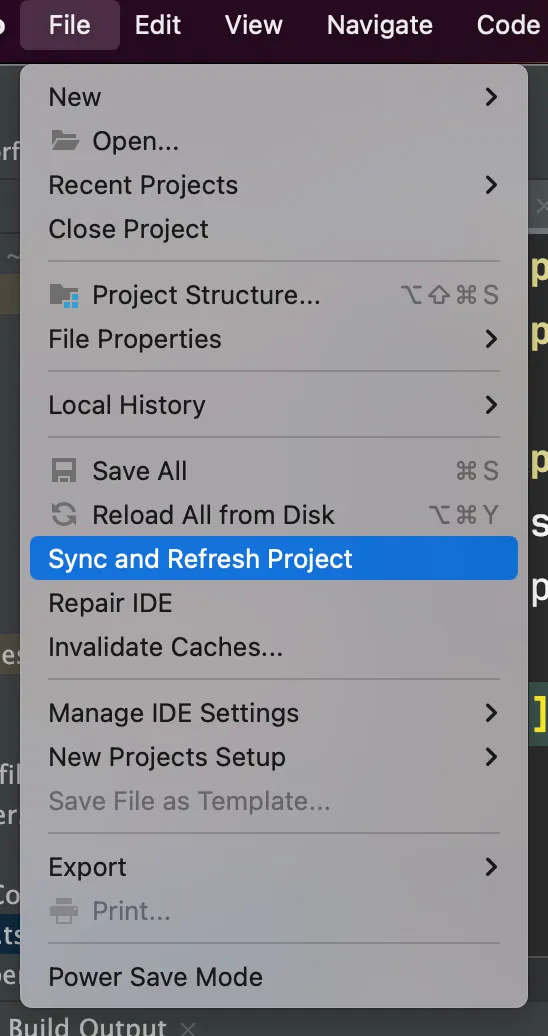Click the floppy disk Save All icon
The width and height of the screenshot is (548, 1036).
[x=64, y=471]
